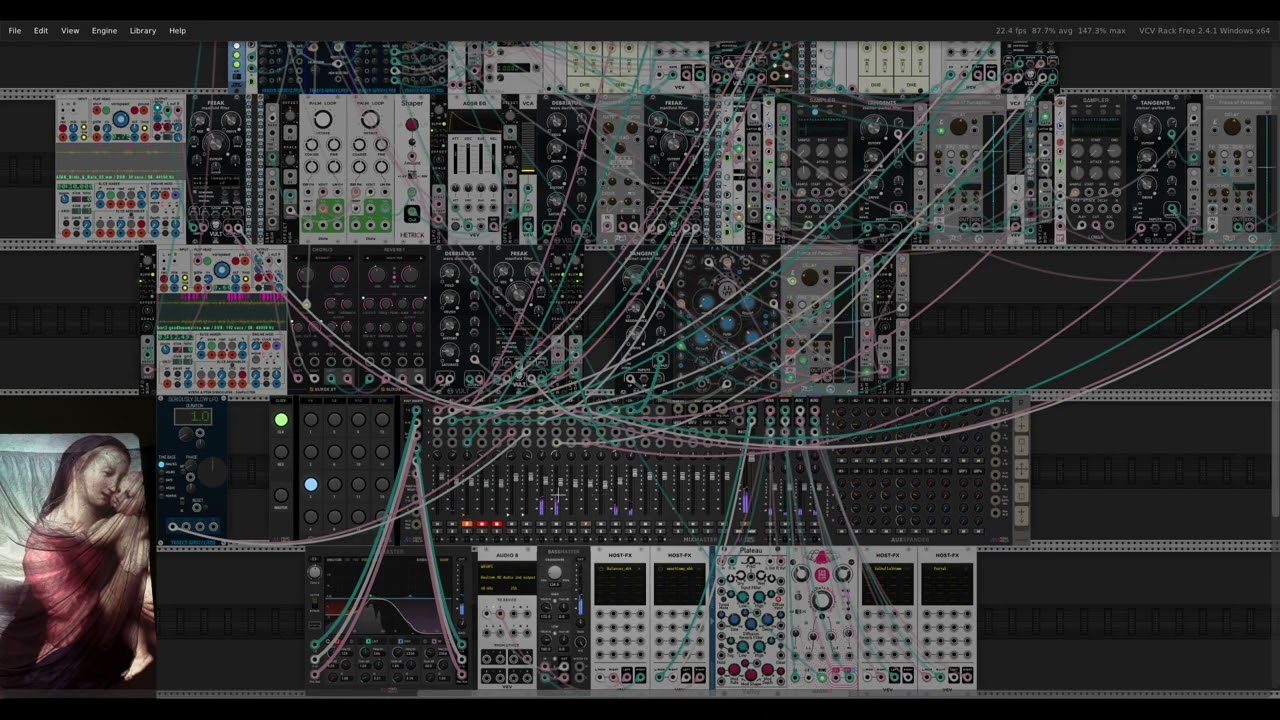
Task: Click the Madonna painting thumbnail
Action: (77, 562)
